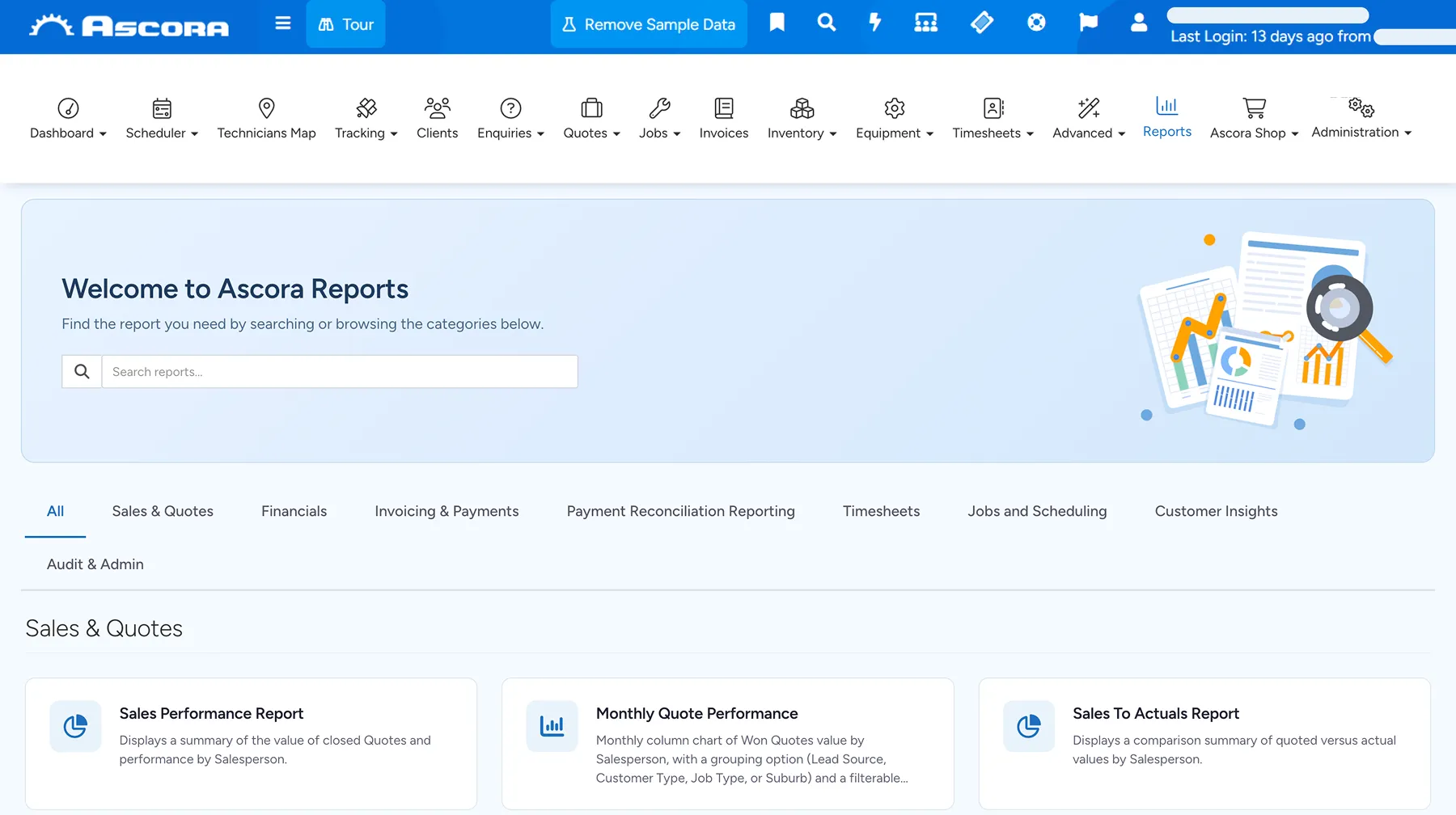The height and width of the screenshot is (815, 1456).
Task: Open the Sales To Actuals Report title
Action: [1156, 713]
